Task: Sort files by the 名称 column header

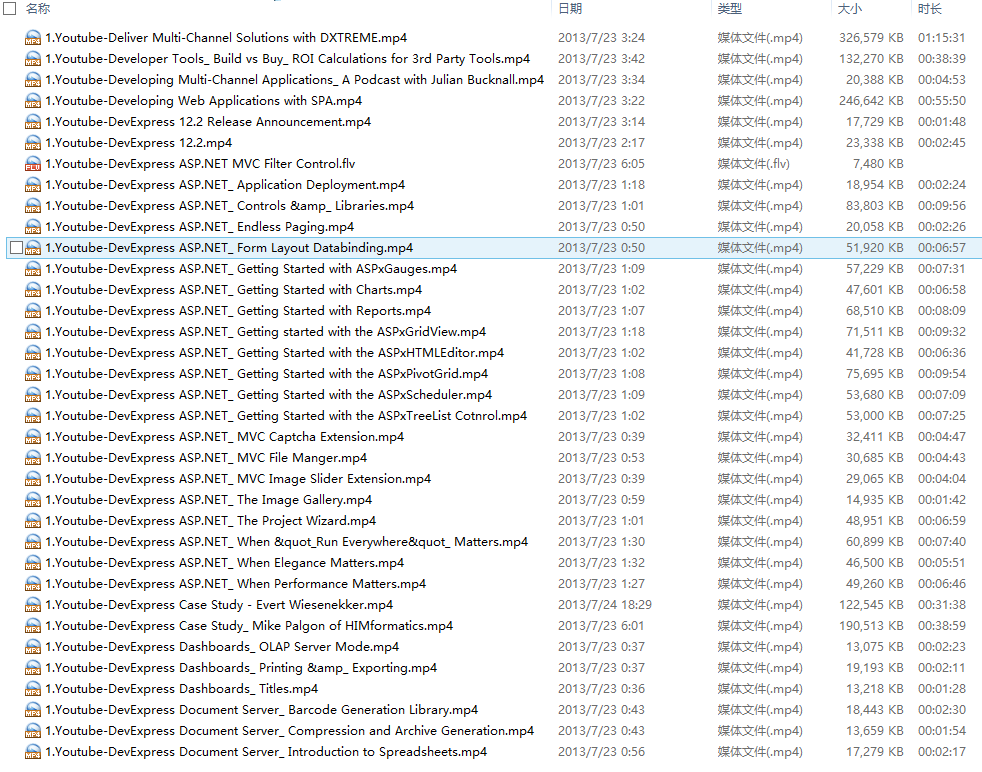Action: [38, 8]
